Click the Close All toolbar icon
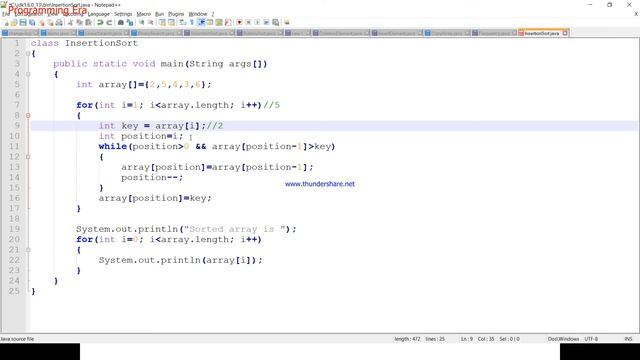Screen dimensions: 640x360 coord(50,22)
